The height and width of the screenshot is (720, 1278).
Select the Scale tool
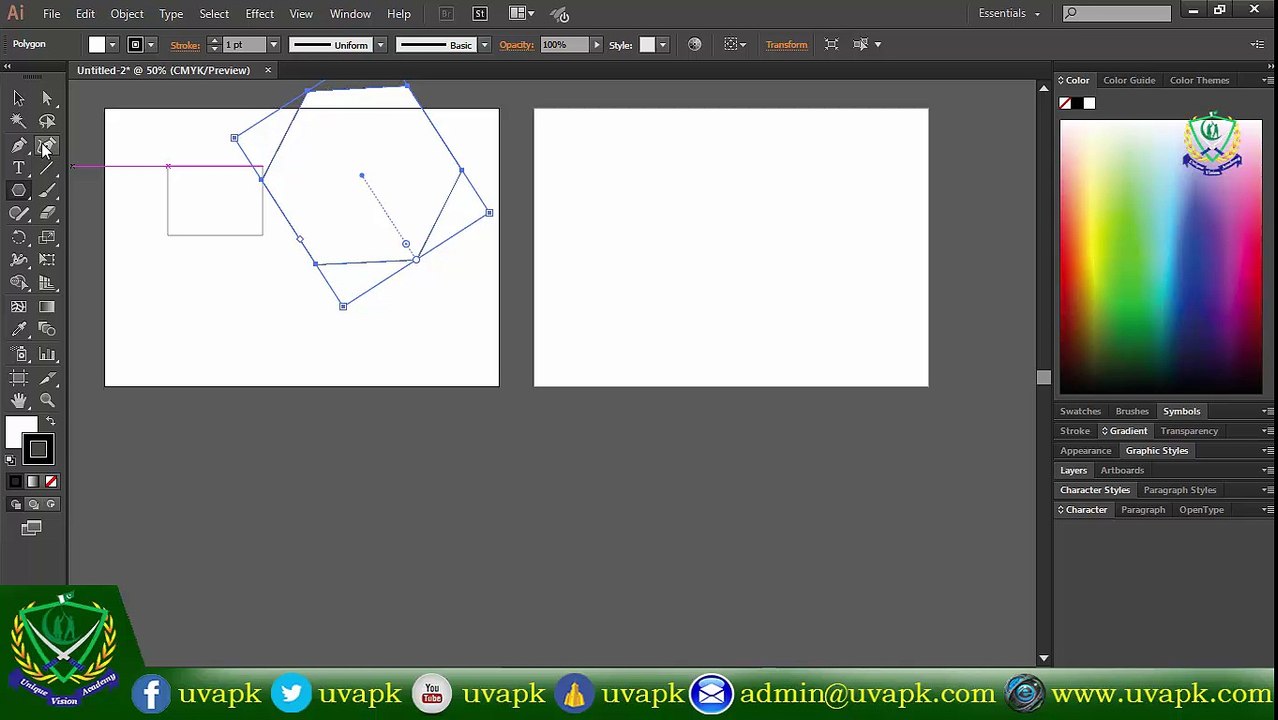[x=47, y=237]
